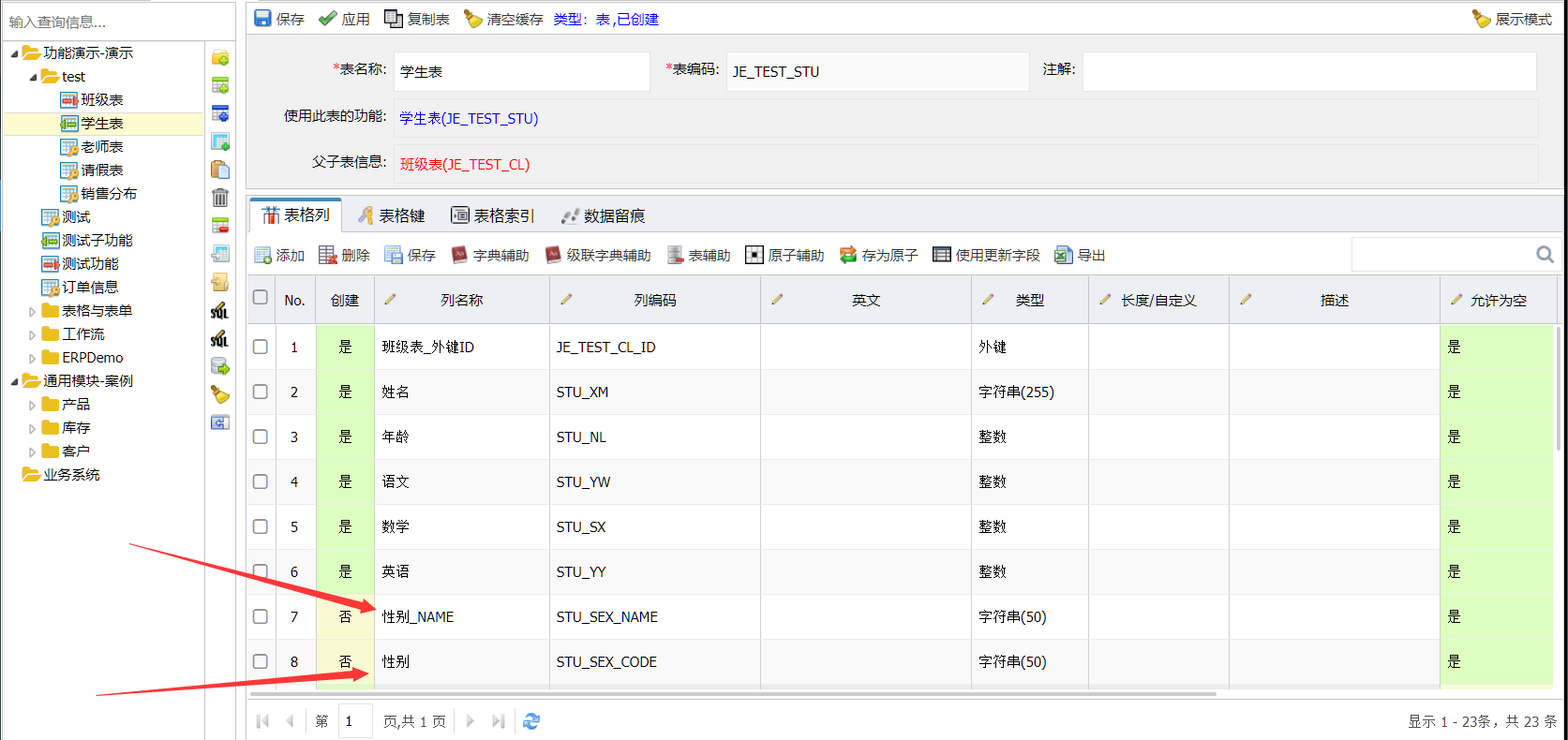Click the 复制表 button

pos(417,19)
